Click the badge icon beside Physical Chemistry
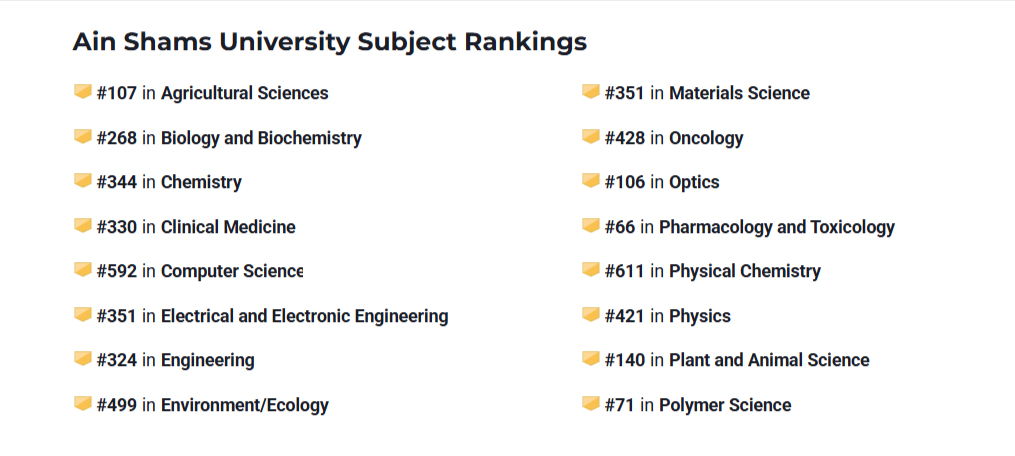Viewport: 1015px width, 456px height. [x=590, y=269]
